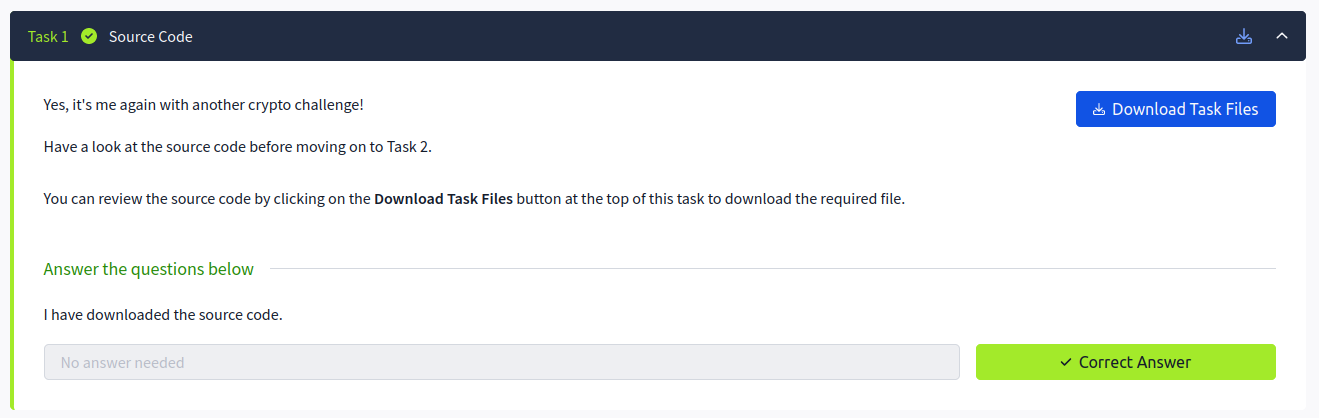
Task: Click the green completed checkmark icon
Action: (89, 36)
